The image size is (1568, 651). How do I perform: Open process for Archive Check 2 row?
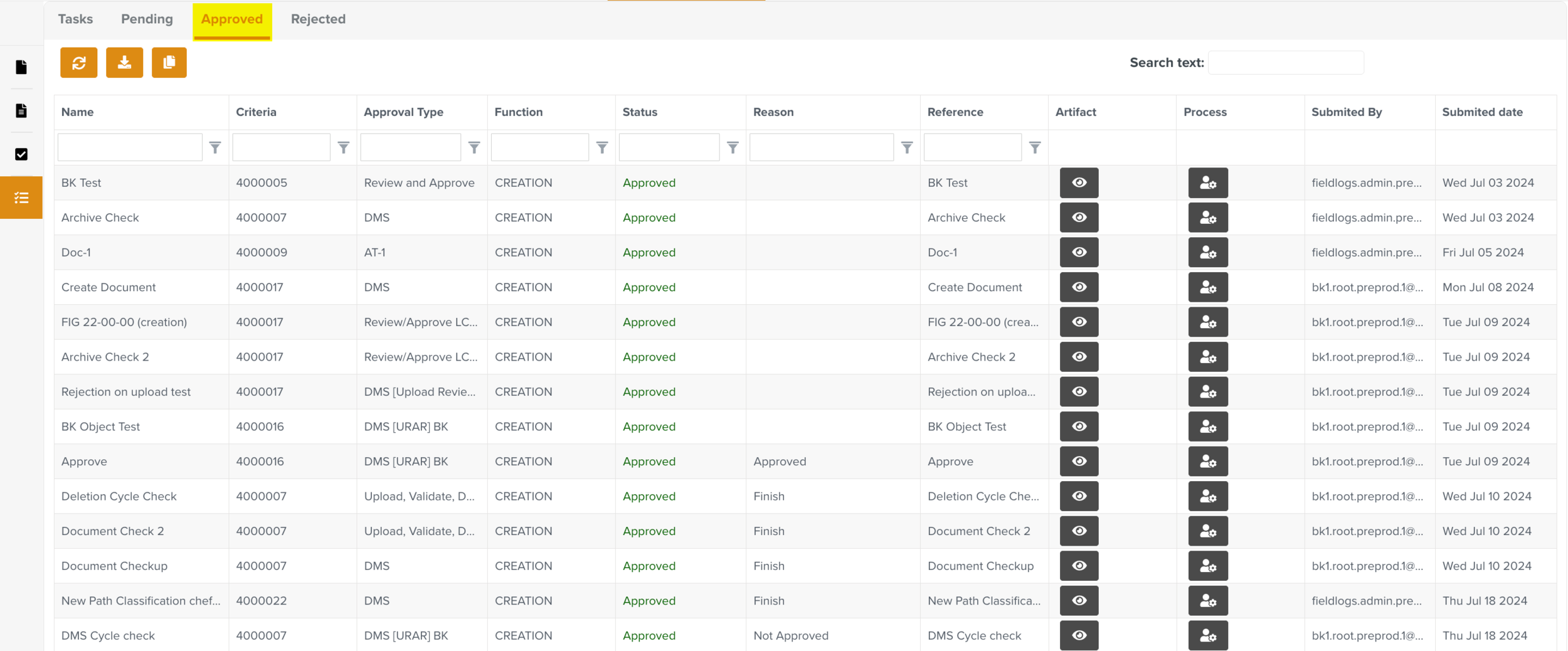click(1208, 357)
